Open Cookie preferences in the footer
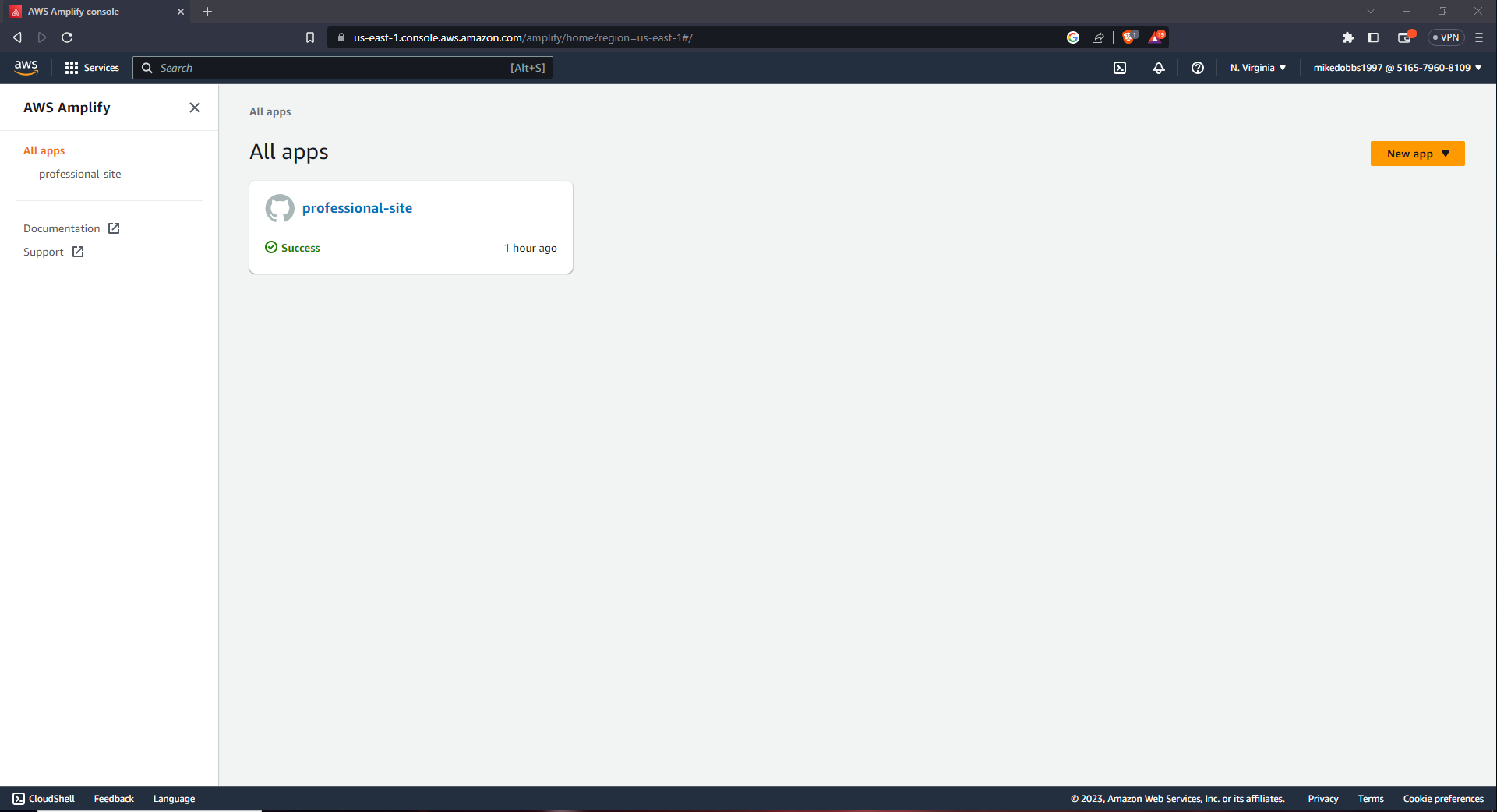The width and height of the screenshot is (1497, 812). (1443, 799)
